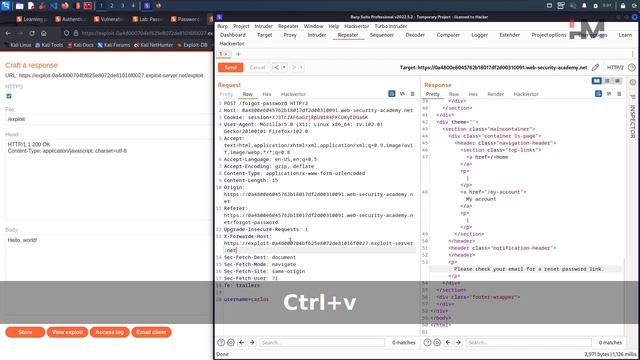Viewport: 640px width, 360px height.
Task: Click the Access log button
Action: 109,332
